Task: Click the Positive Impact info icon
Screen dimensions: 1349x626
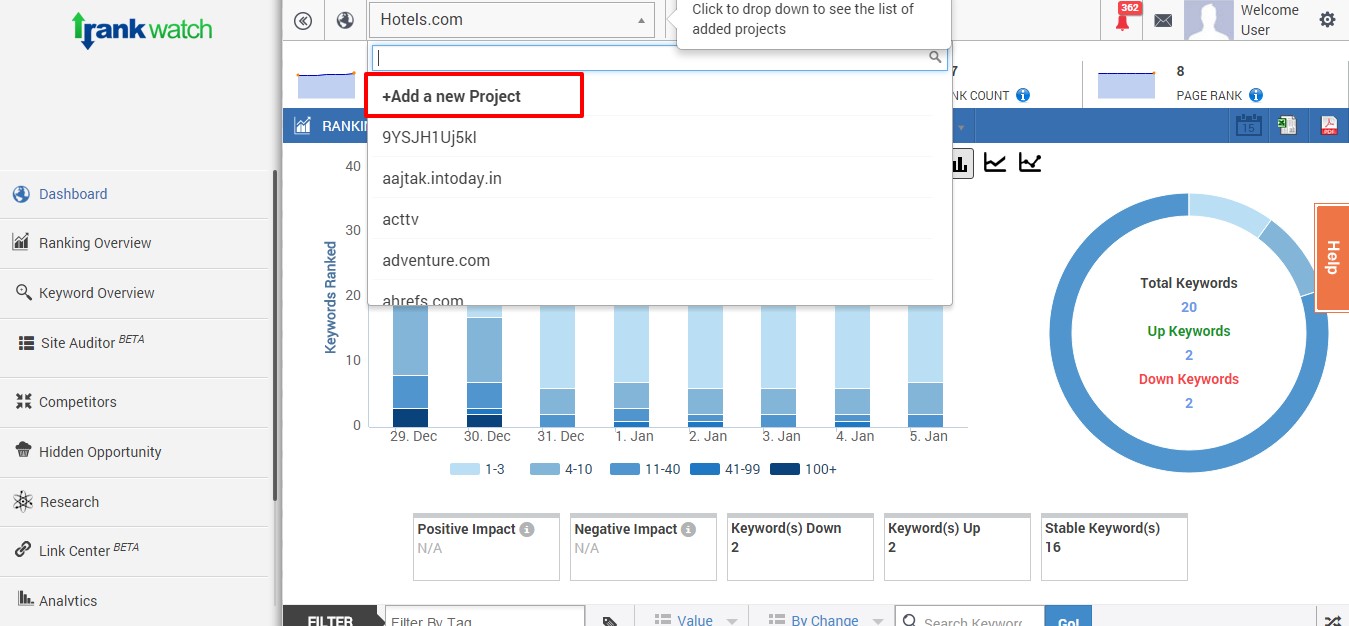Action: 527,529
